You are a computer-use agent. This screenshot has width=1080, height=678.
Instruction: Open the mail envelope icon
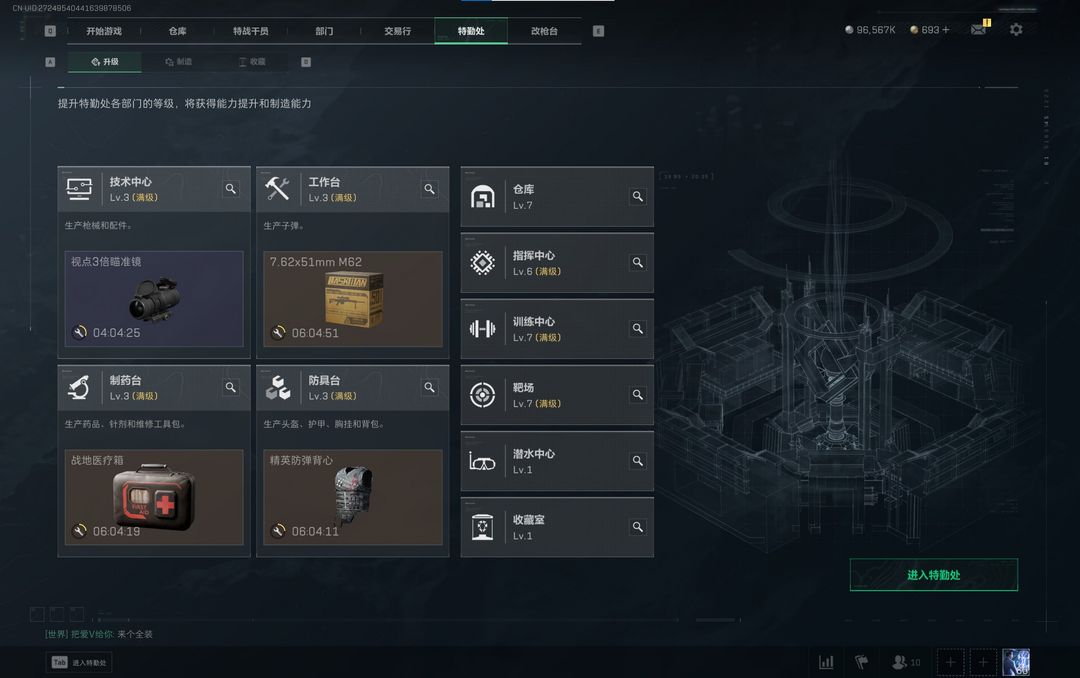tap(978, 30)
